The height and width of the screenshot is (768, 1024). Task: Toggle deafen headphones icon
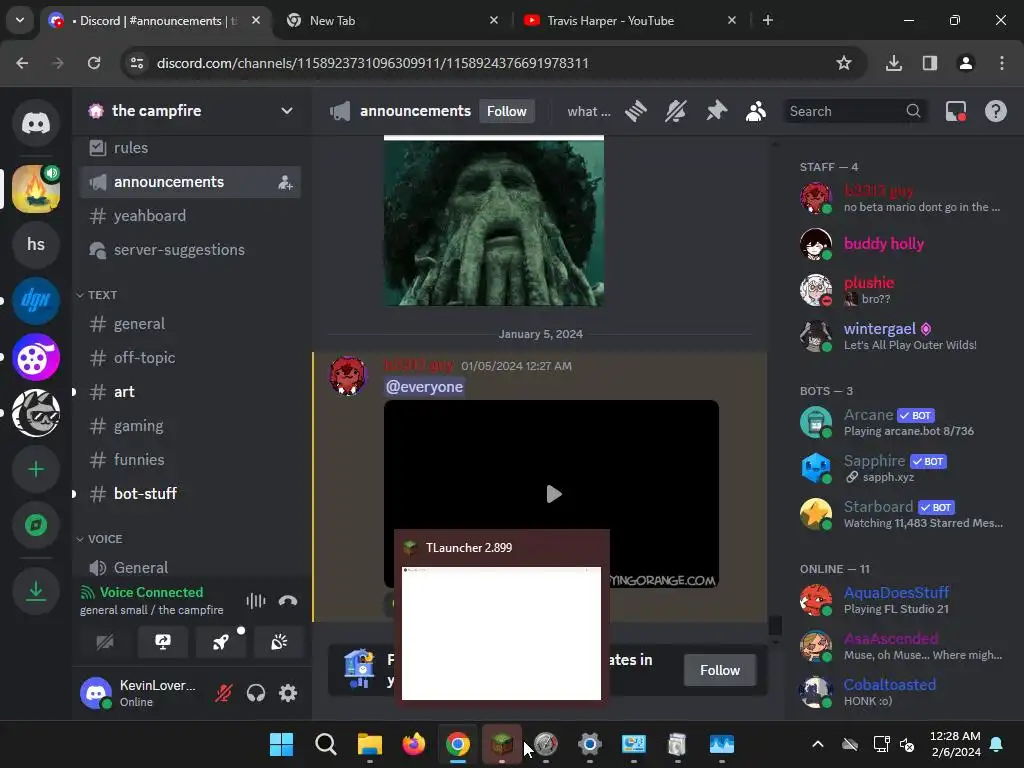256,693
